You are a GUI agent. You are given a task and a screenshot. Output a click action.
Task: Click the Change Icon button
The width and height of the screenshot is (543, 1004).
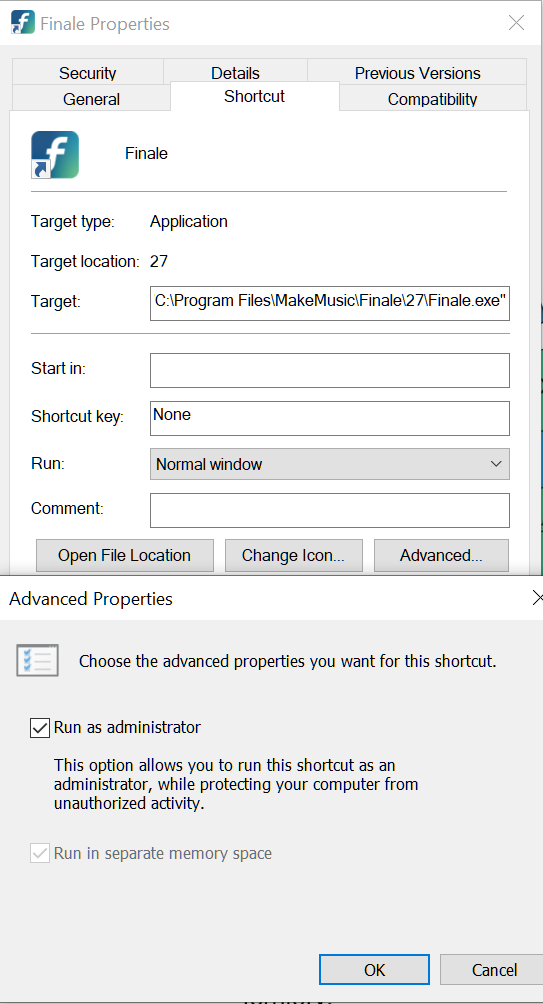point(293,555)
